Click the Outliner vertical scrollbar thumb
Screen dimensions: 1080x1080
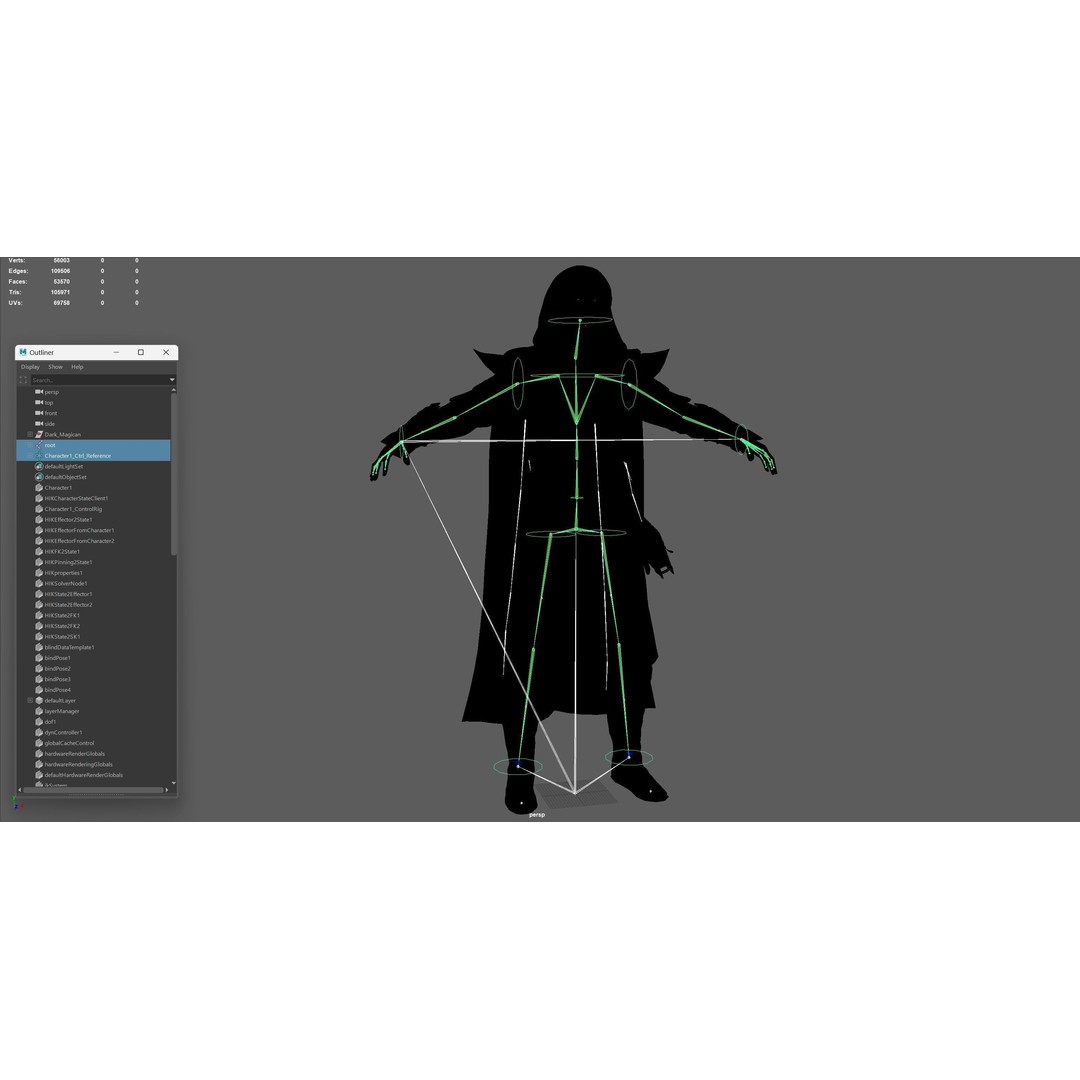174,474
